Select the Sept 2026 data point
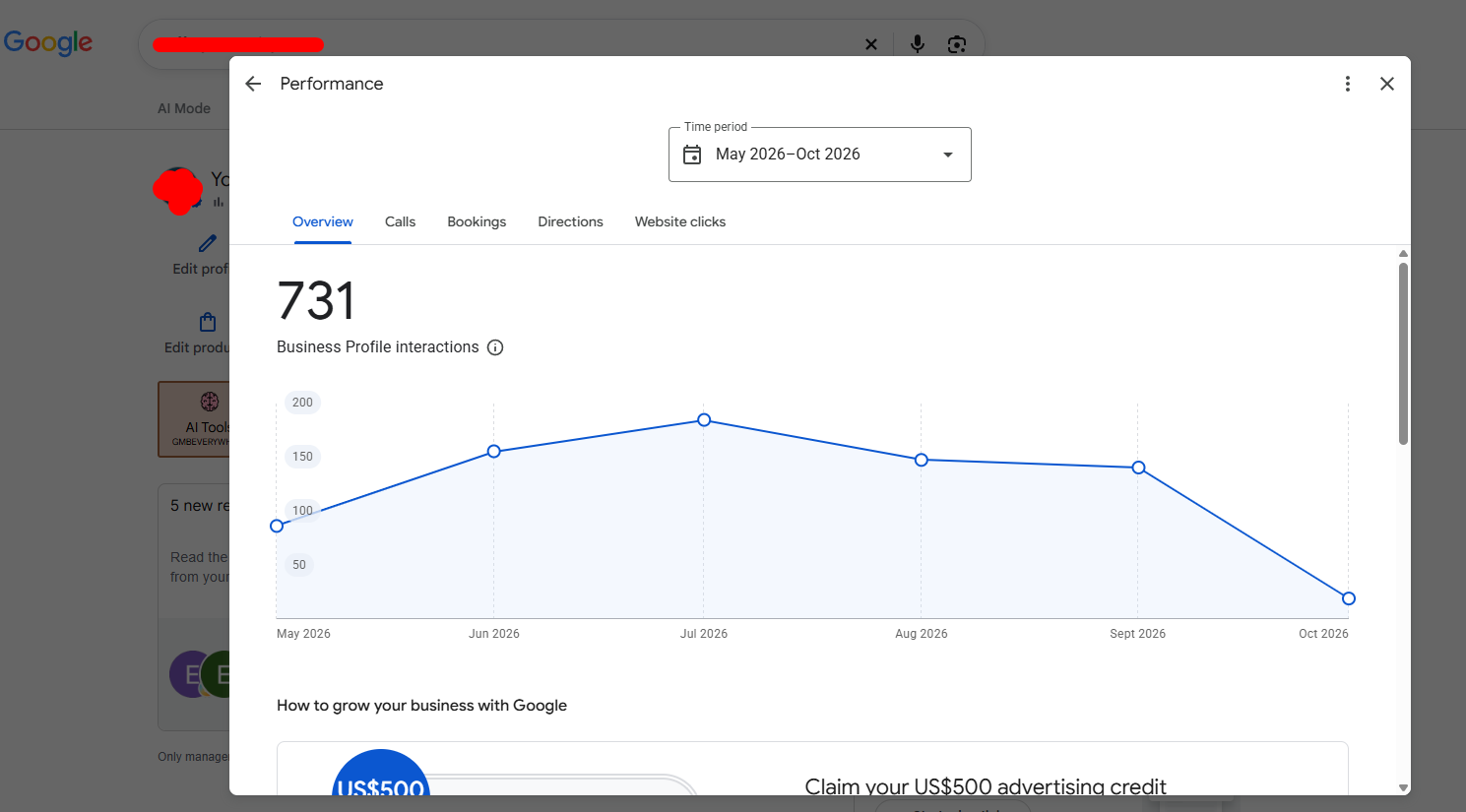1466x812 pixels. coord(1138,468)
